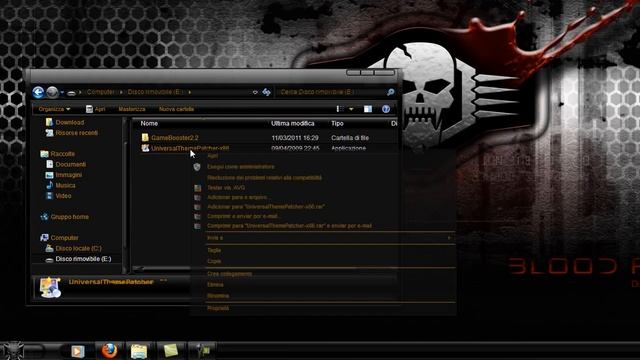This screenshot has height=360, width=640.
Task: Click the GameBooster2.2 folder icon
Action: (x=145, y=138)
